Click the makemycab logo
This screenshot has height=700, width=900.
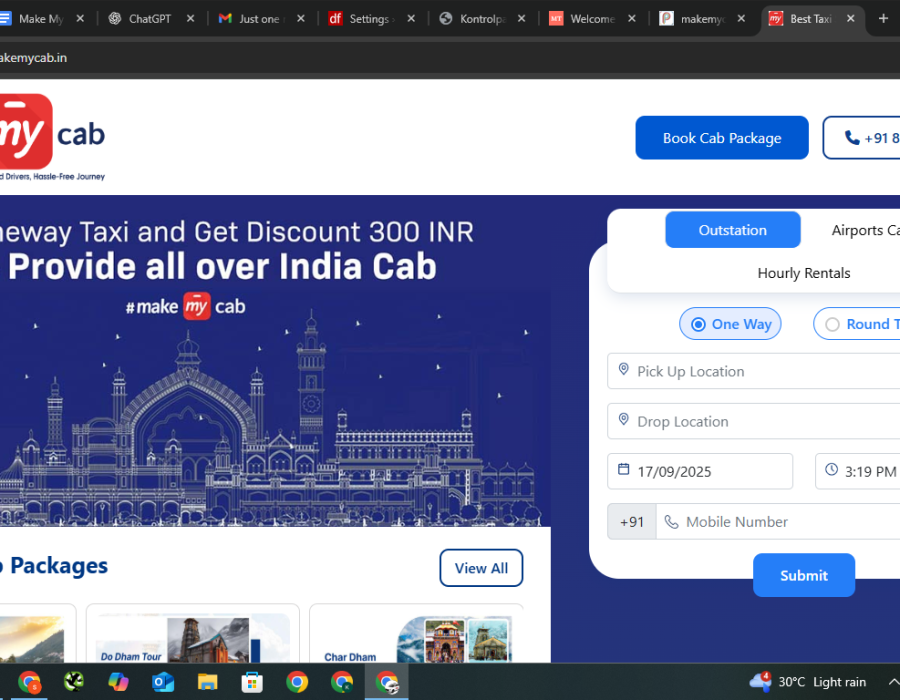click(x=50, y=137)
